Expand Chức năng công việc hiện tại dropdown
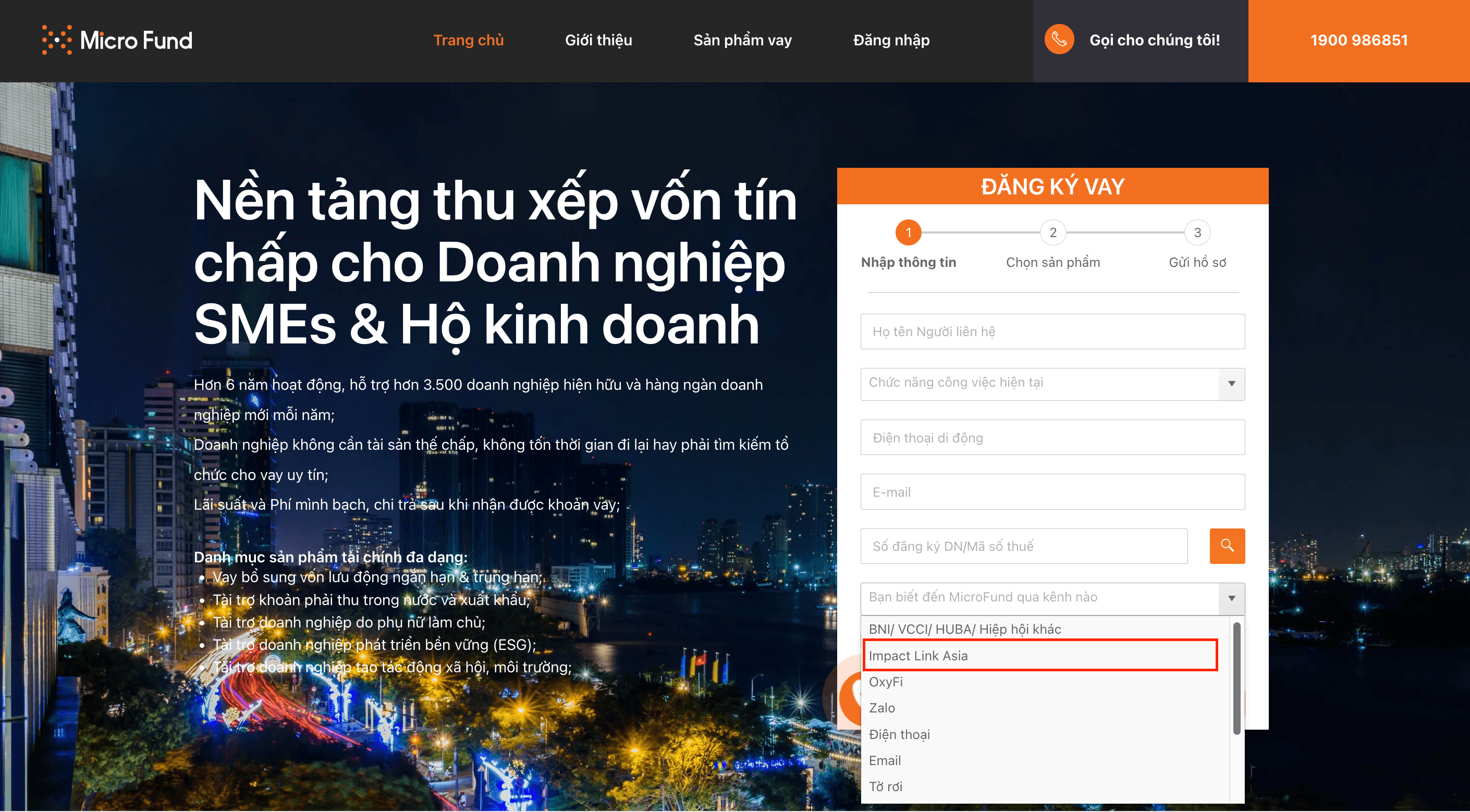The image size is (1470, 812). pos(1231,384)
